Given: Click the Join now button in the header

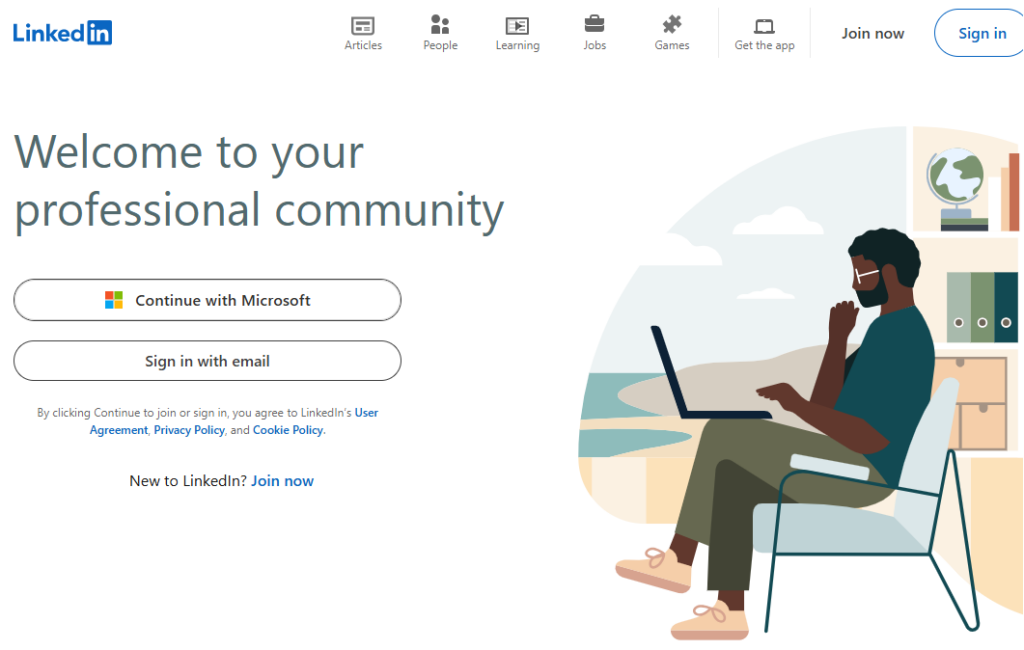Looking at the screenshot, I should [x=872, y=33].
